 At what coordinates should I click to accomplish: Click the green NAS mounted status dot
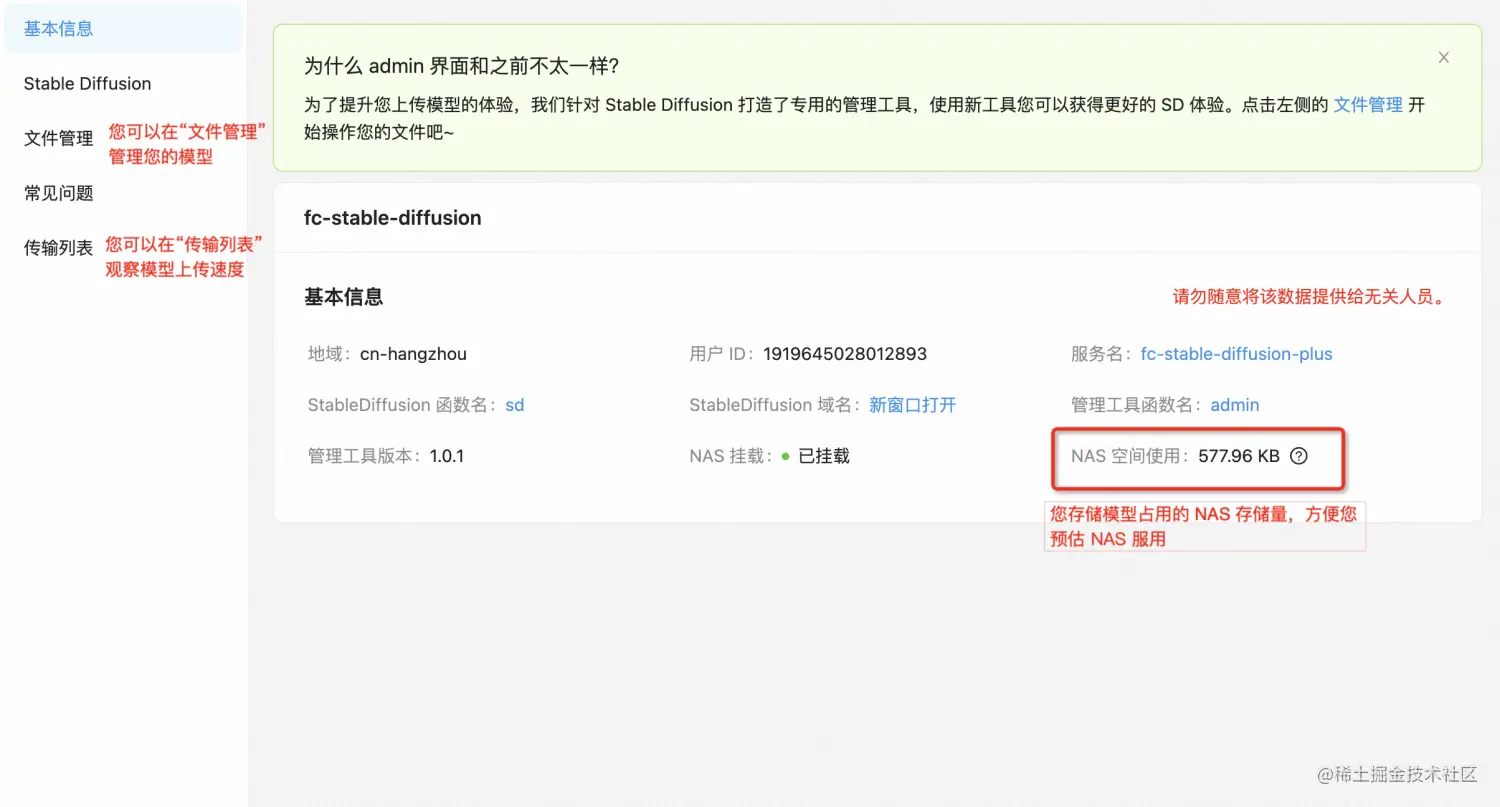786,456
